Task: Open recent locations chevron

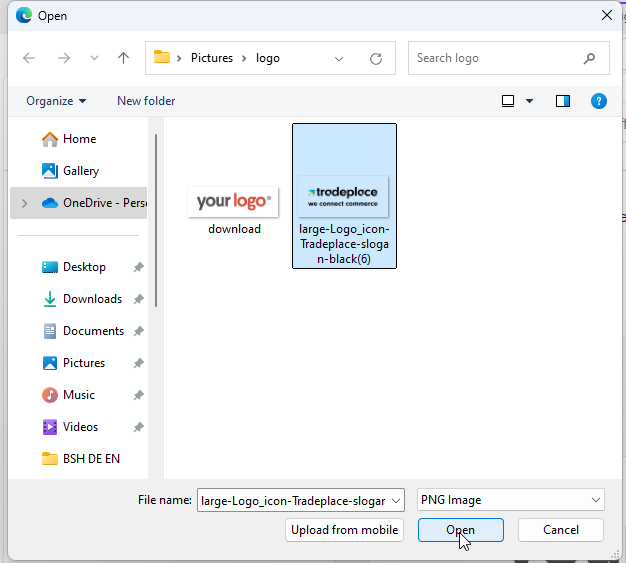Action: pyautogui.click(x=94, y=58)
